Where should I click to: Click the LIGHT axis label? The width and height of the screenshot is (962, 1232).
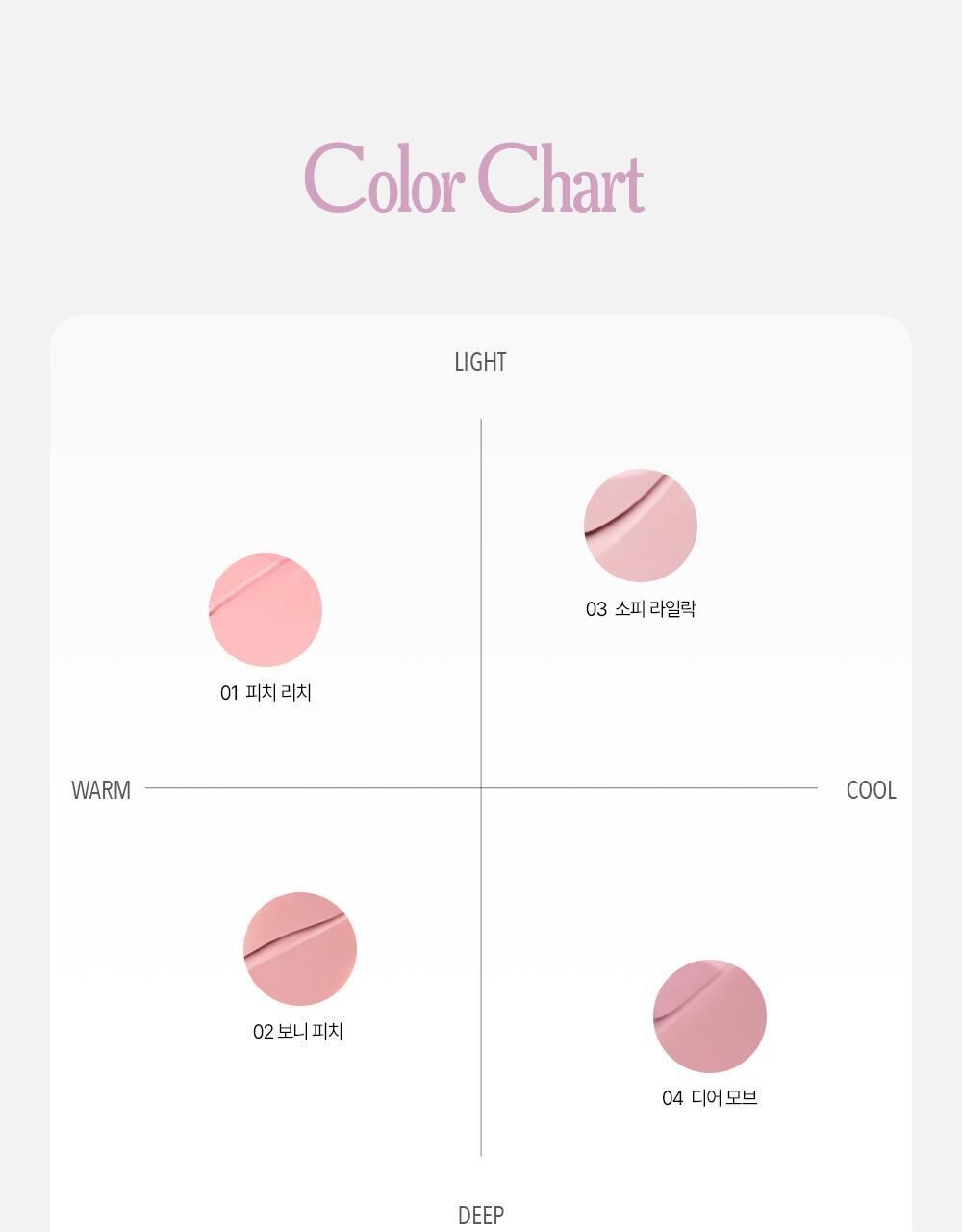coord(480,362)
